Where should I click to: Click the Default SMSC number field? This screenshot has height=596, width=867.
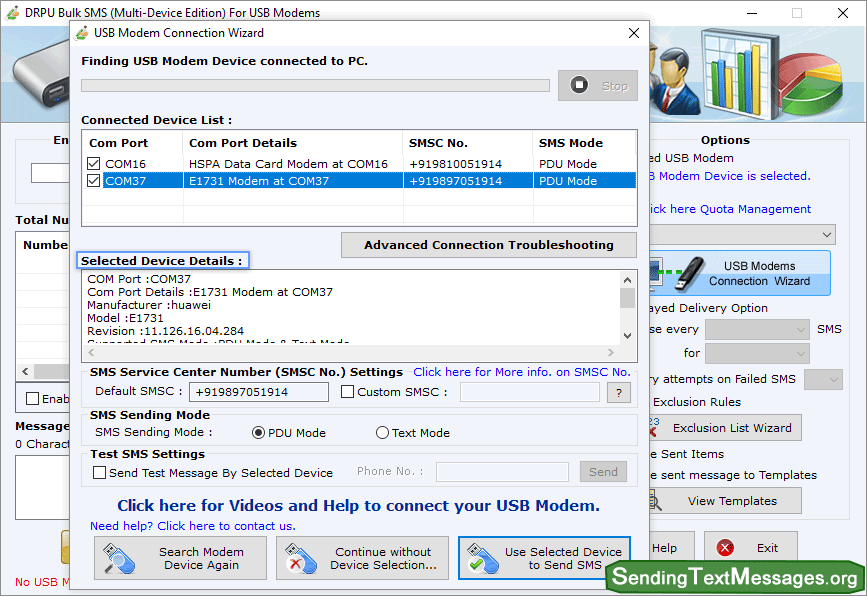(x=259, y=392)
